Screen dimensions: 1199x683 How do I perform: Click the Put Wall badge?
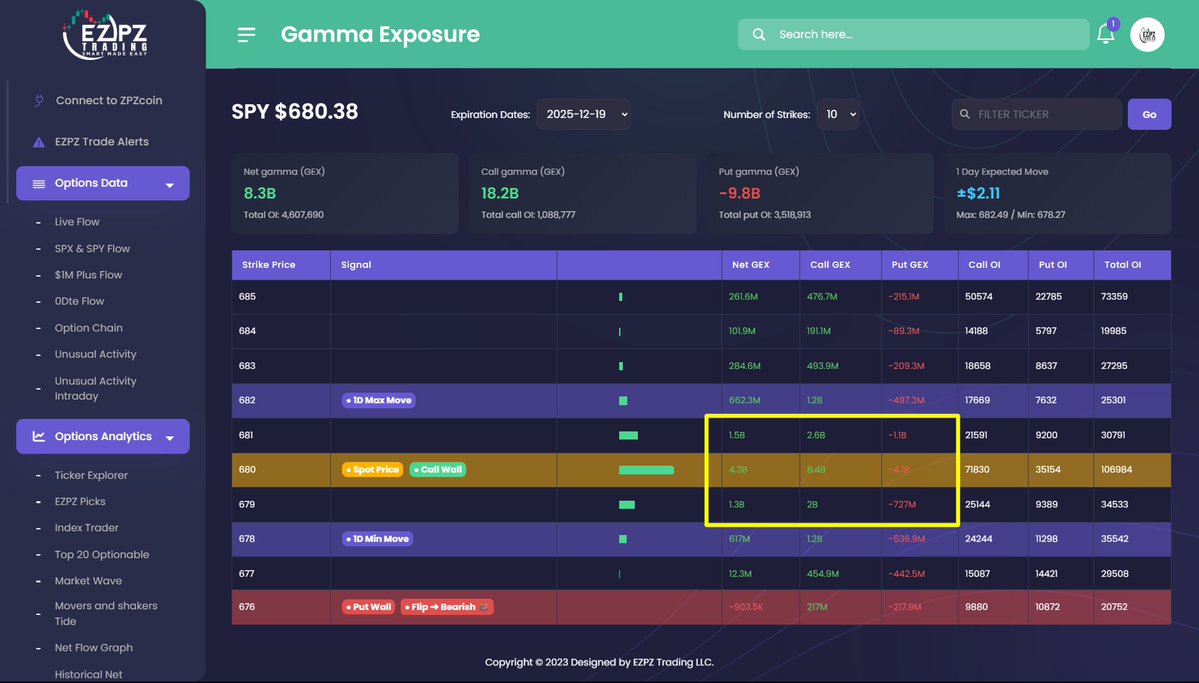368,607
